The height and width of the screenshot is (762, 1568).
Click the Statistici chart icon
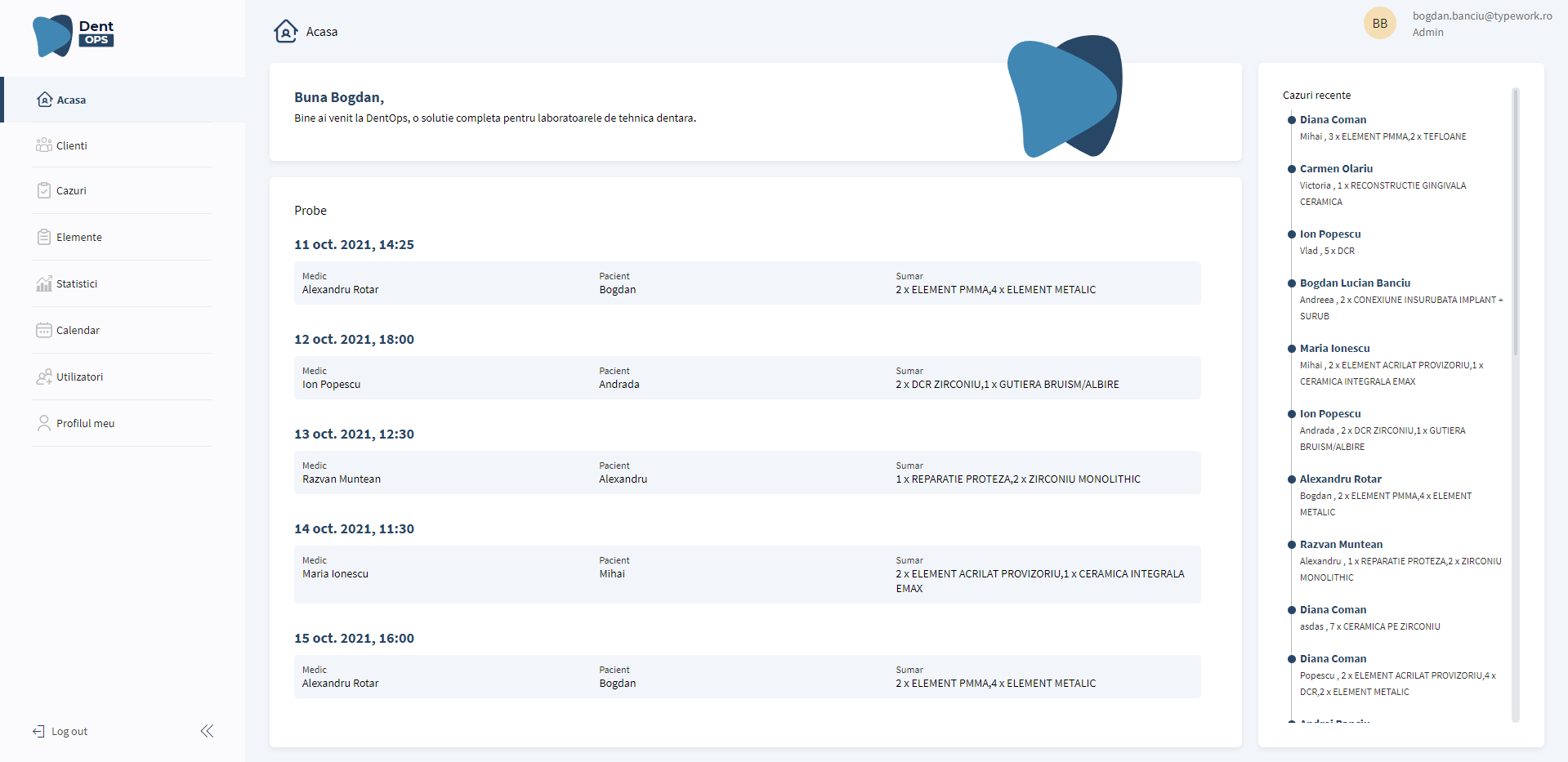pyautogui.click(x=44, y=283)
